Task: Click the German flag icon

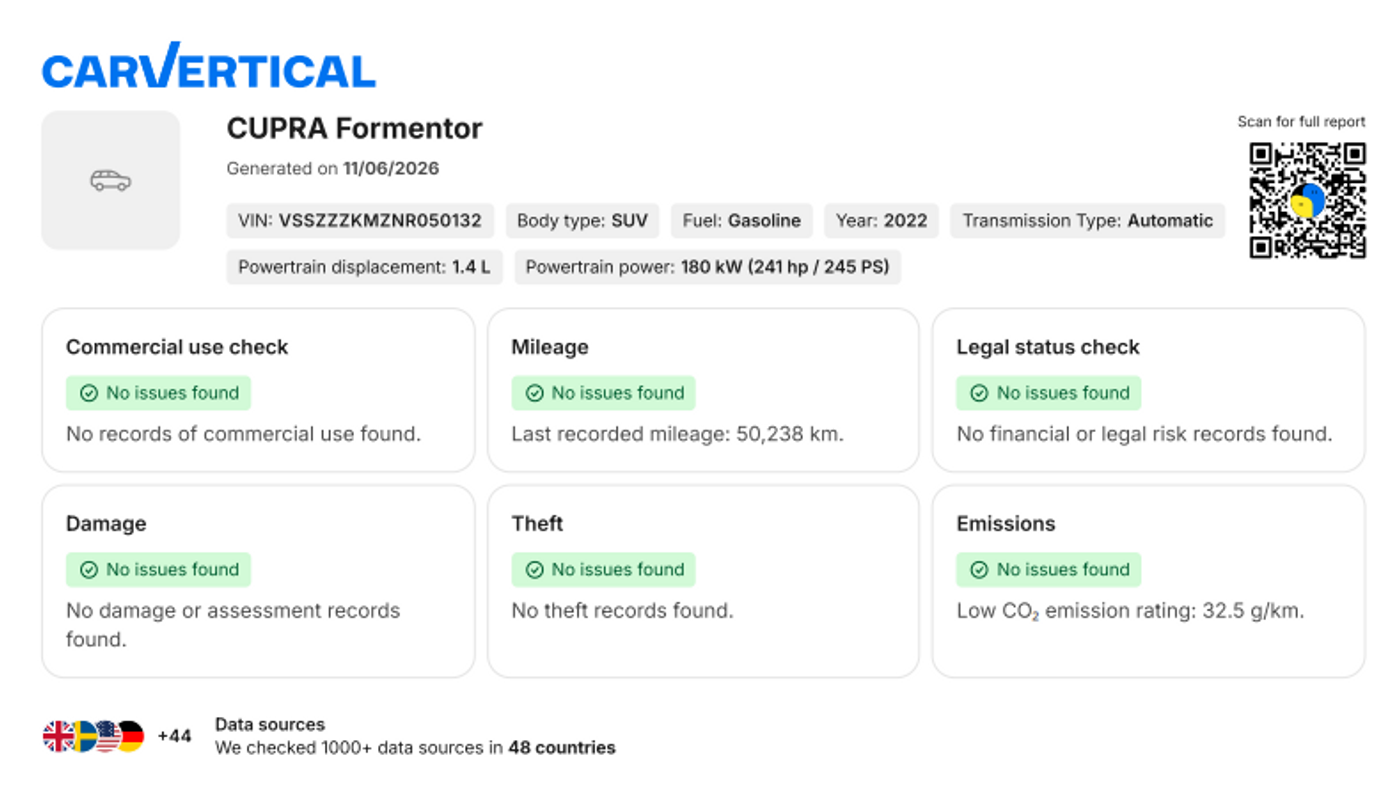Action: [x=132, y=737]
